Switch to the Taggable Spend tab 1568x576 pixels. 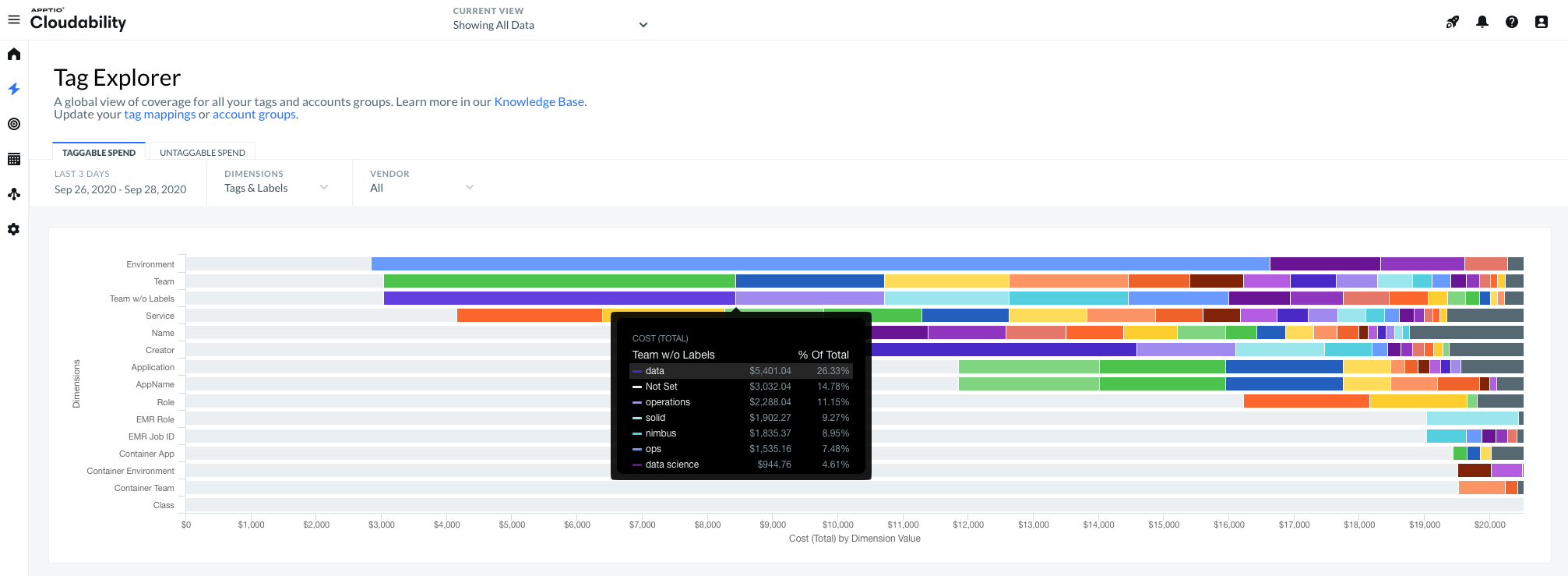[99, 152]
